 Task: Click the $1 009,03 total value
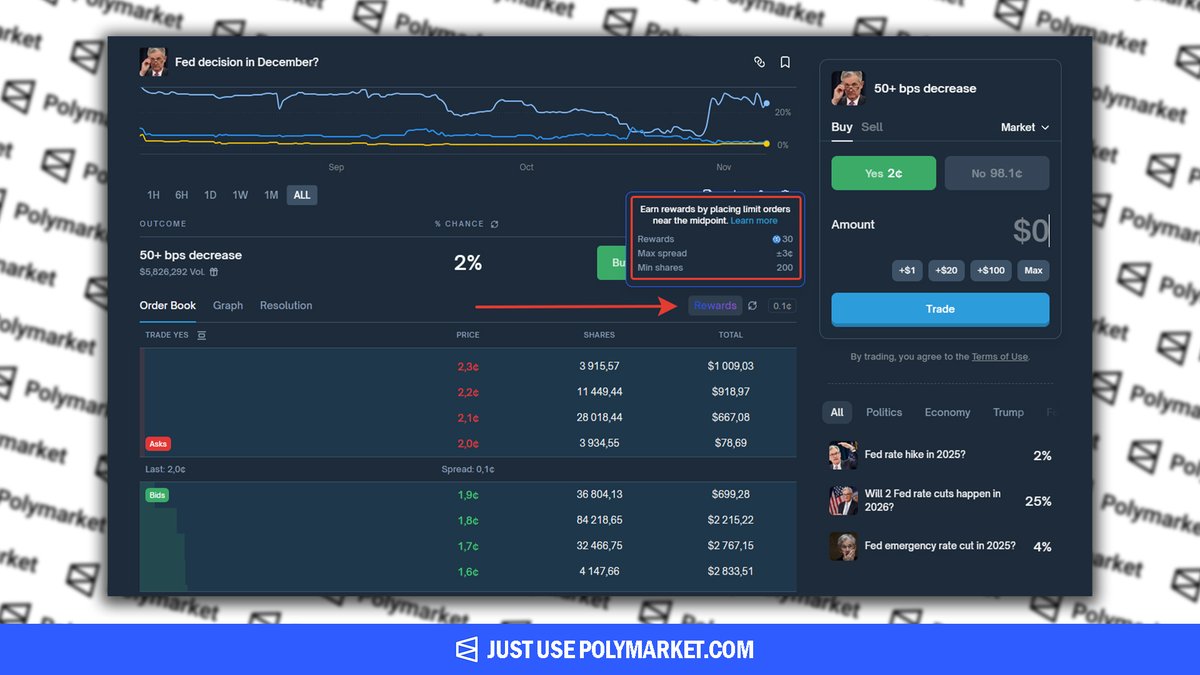(731, 367)
